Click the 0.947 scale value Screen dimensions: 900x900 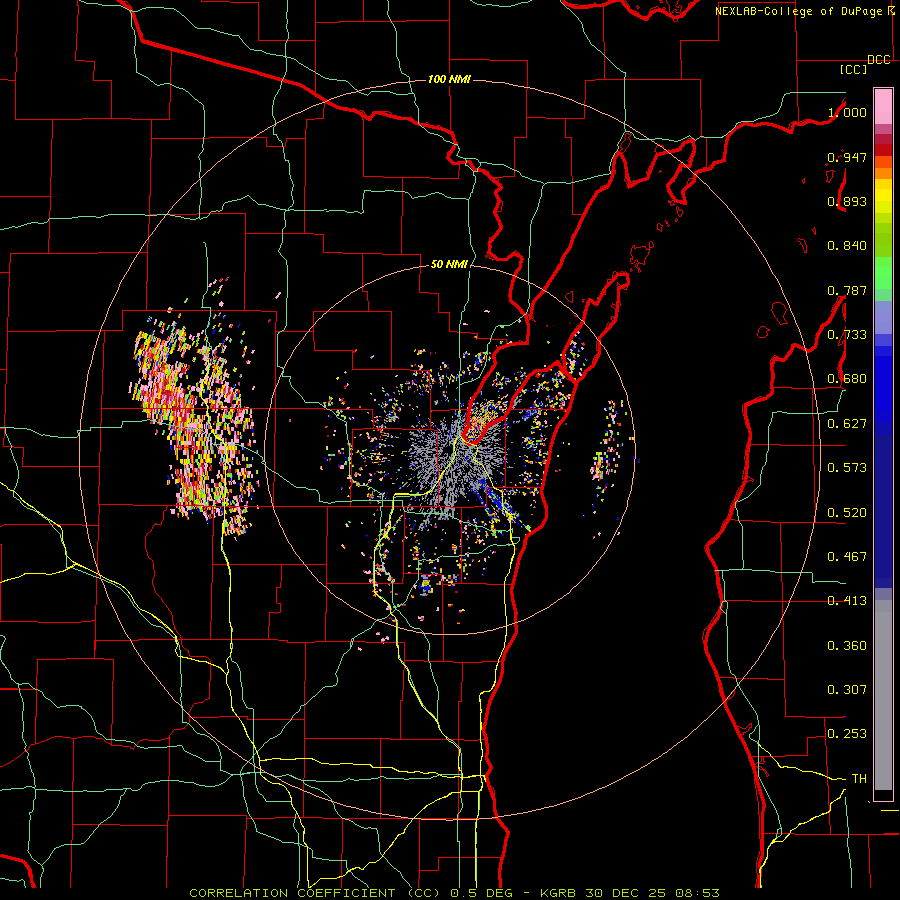coord(847,157)
